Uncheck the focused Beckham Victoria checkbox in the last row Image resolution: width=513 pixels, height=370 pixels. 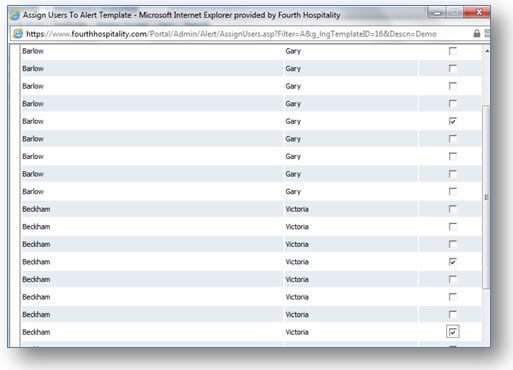pyautogui.click(x=453, y=332)
